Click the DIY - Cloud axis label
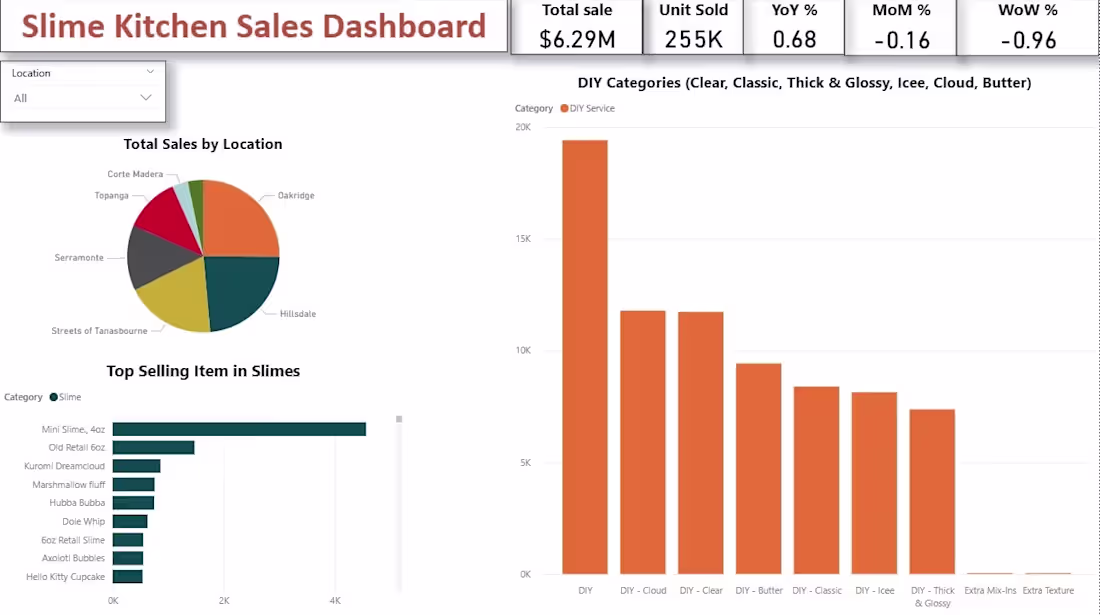1100x615 pixels. [x=643, y=590]
